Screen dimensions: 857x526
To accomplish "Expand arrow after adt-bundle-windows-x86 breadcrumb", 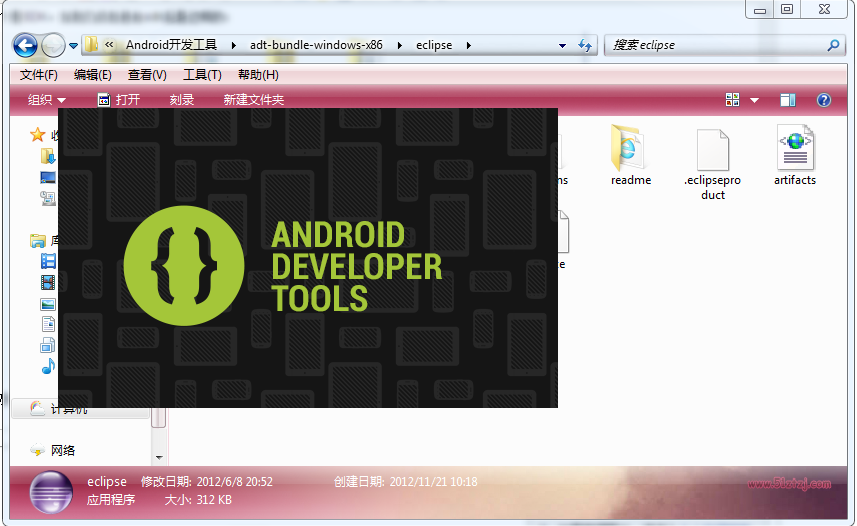I will [x=400, y=45].
